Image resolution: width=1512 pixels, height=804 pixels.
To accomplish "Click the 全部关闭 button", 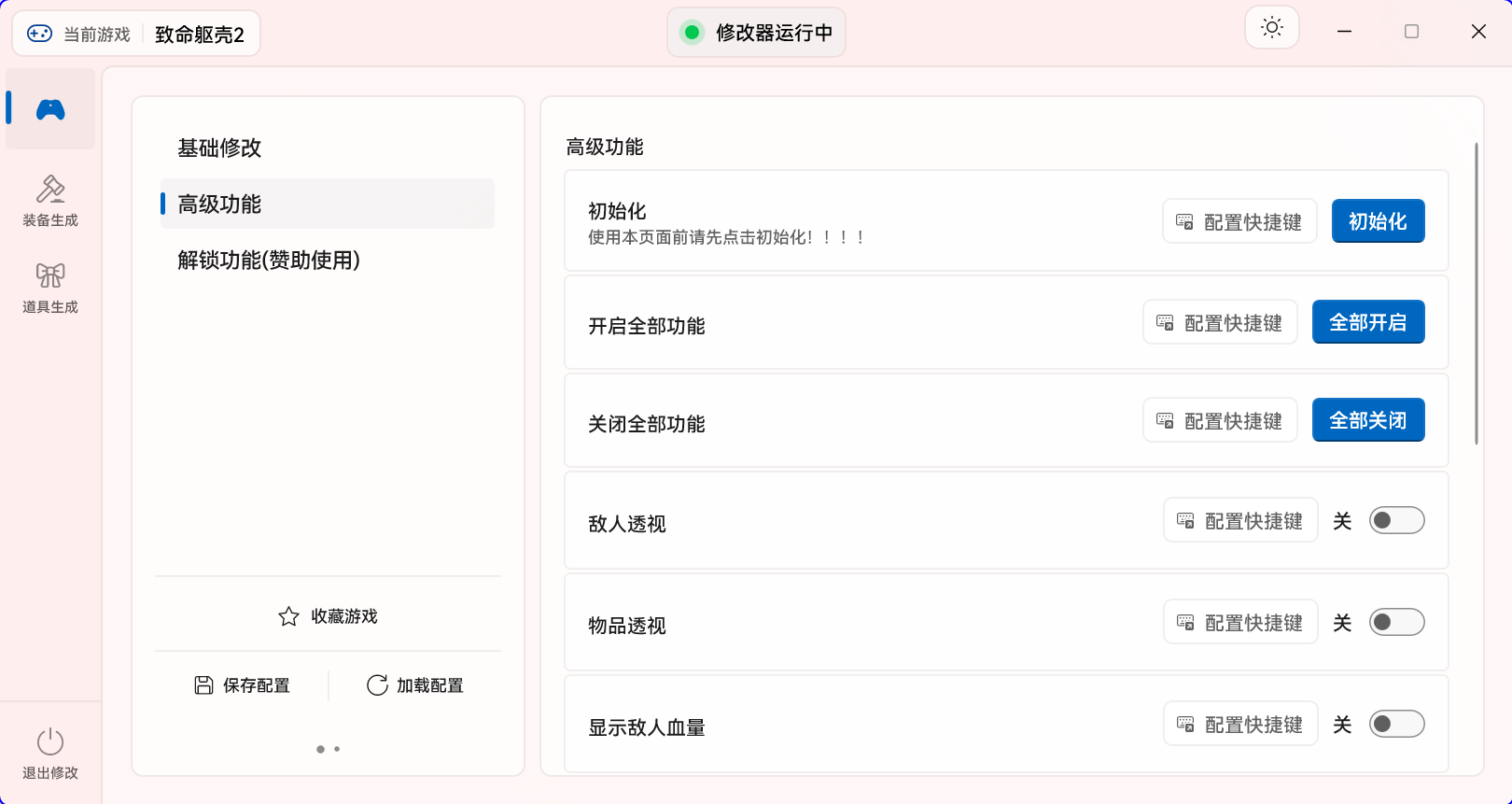I will click(1368, 420).
